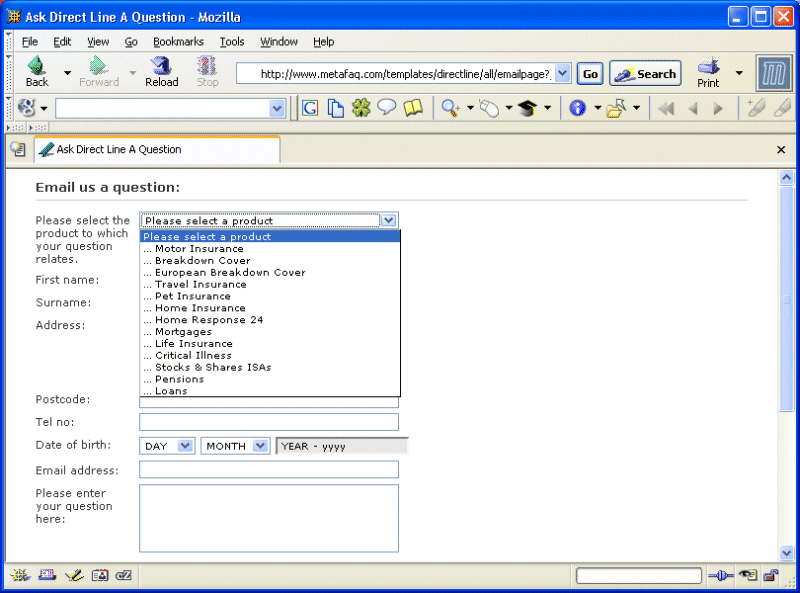Open a new tab with the tab bar icon
The height and width of the screenshot is (593, 800).
pos(18,149)
